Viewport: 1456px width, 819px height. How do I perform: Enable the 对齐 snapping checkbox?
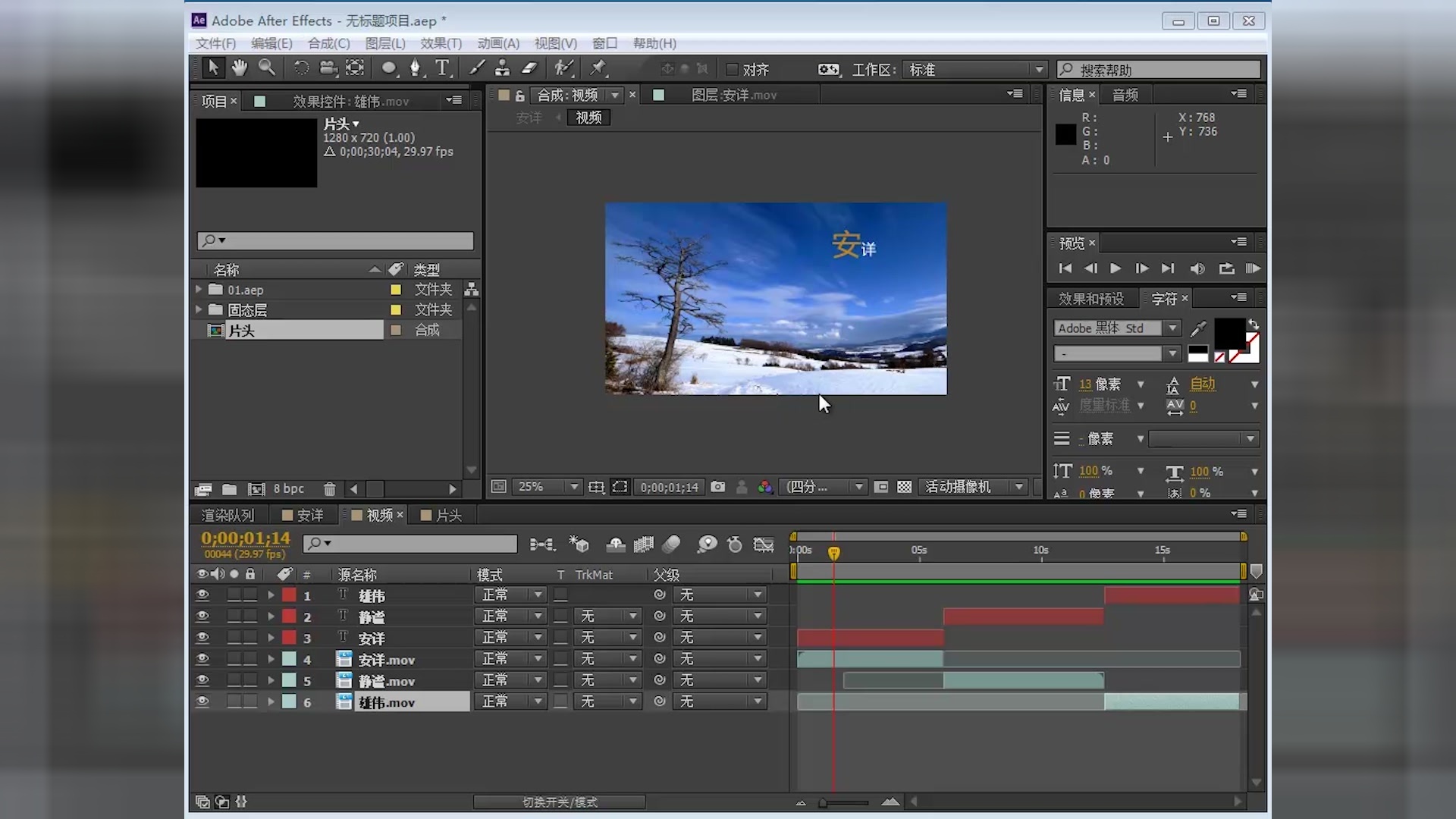(732, 70)
